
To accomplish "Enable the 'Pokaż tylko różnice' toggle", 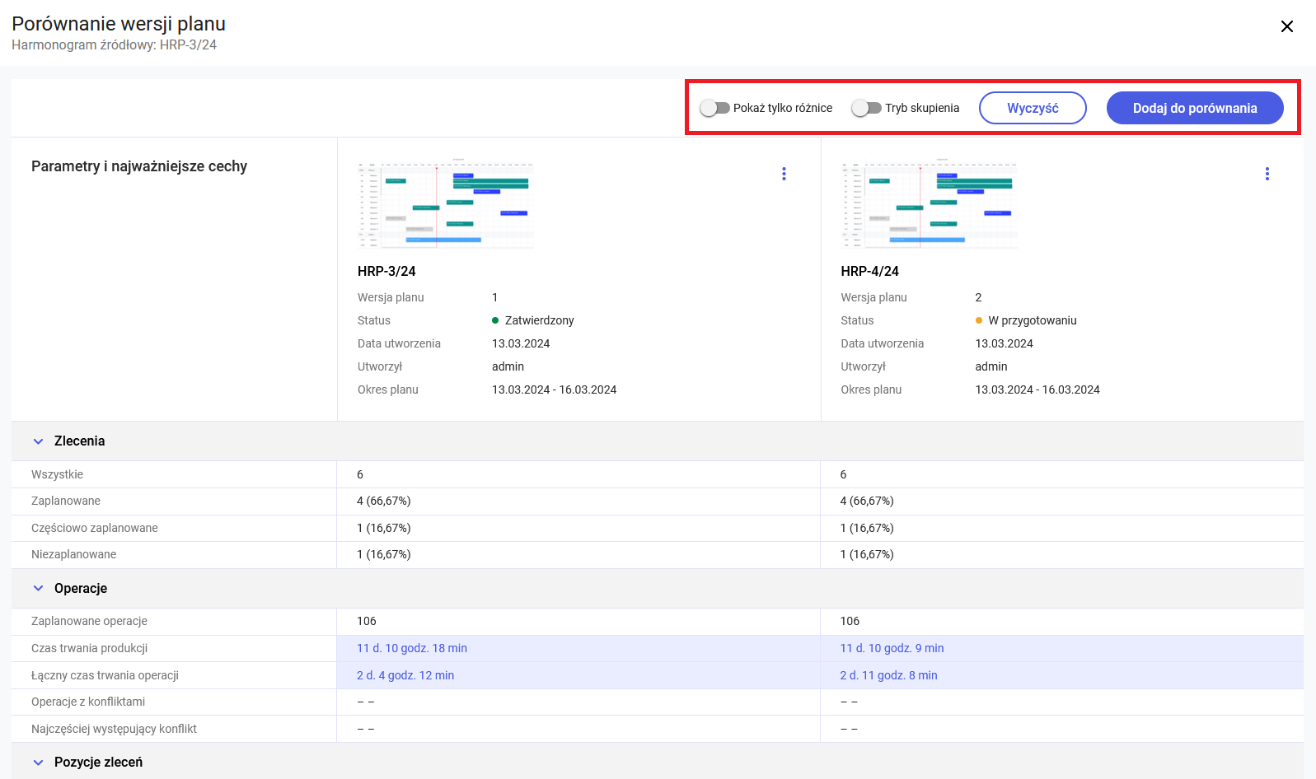I will pyautogui.click(x=714, y=108).
